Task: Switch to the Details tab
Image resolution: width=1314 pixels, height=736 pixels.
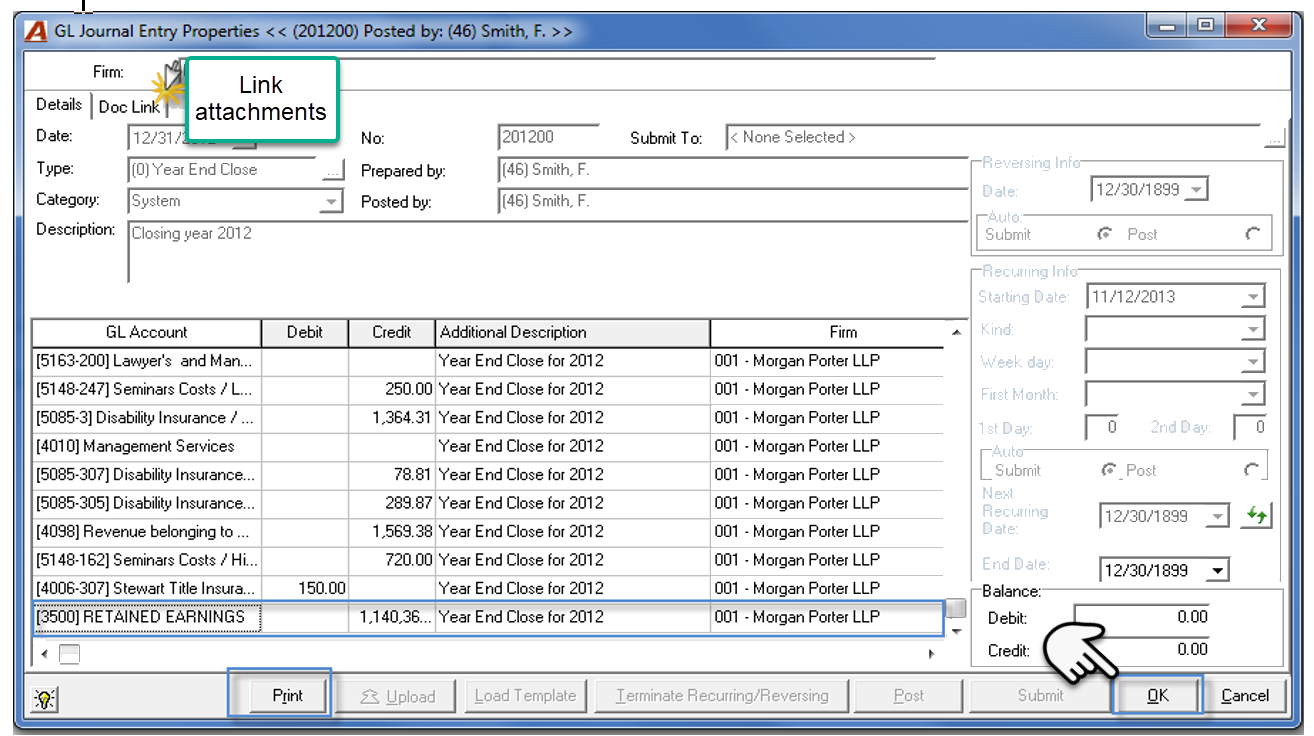Action: (59, 105)
